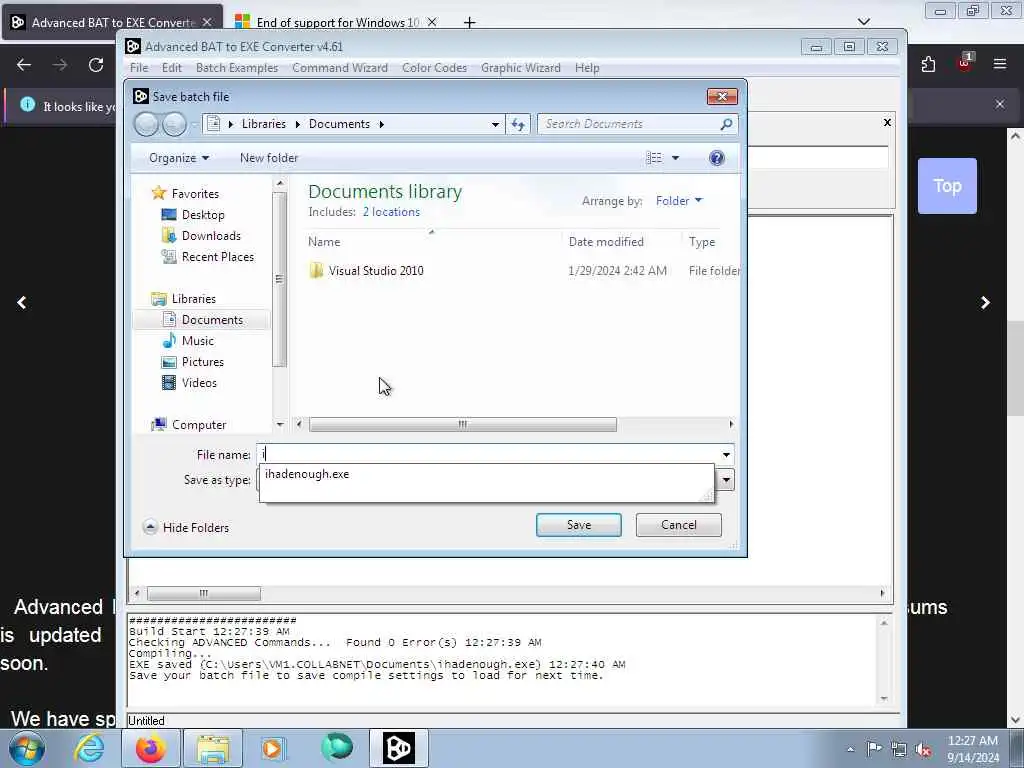Choose the ihadenough.exe autocomplete suggestion

tap(307, 474)
